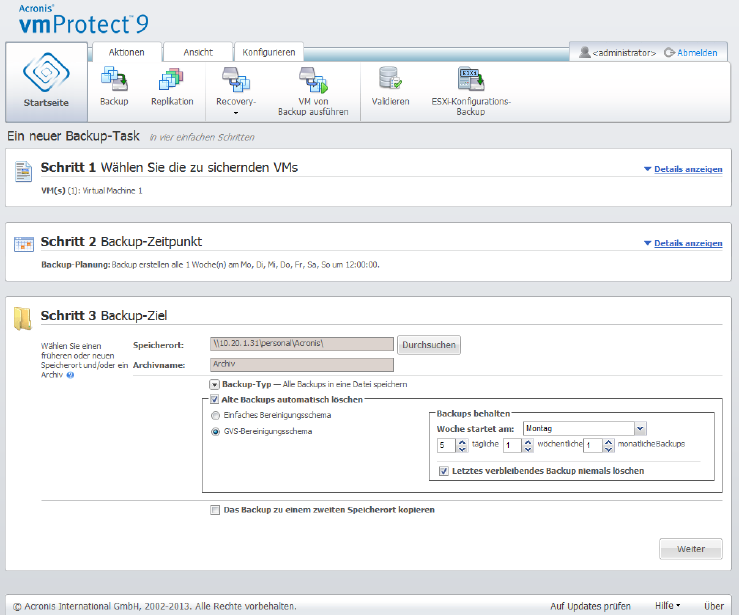Viewport: 739px width, 615px height.
Task: Increase the monatliche Backups count
Action: coord(609,442)
